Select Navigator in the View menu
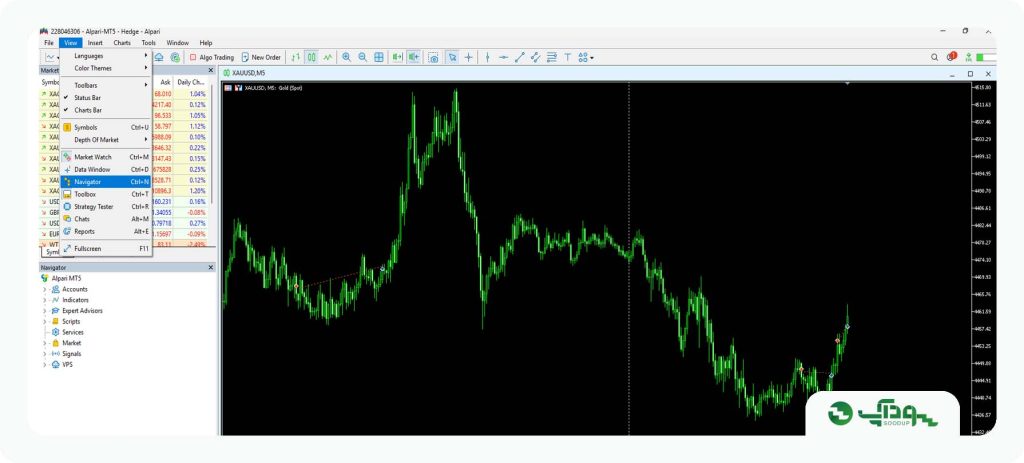 [106, 182]
